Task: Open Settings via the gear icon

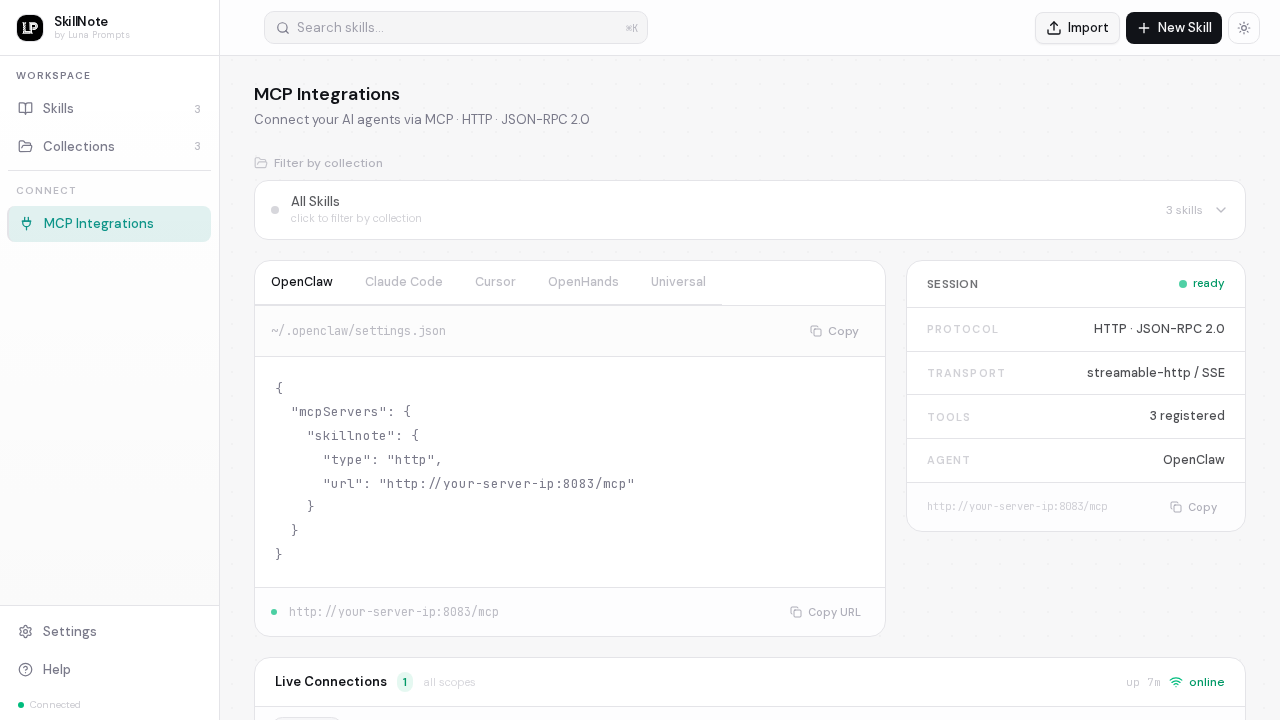Action: pyautogui.click(x=27, y=631)
